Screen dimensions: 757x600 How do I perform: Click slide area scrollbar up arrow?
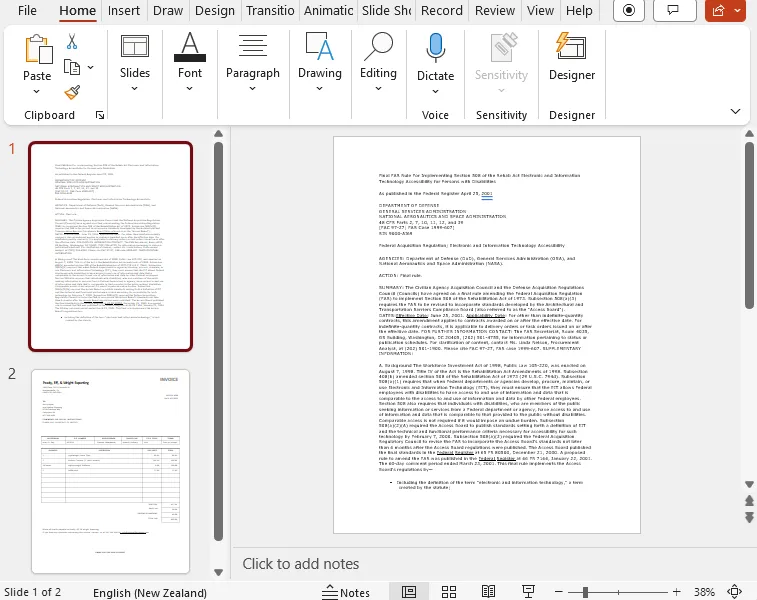point(749,134)
